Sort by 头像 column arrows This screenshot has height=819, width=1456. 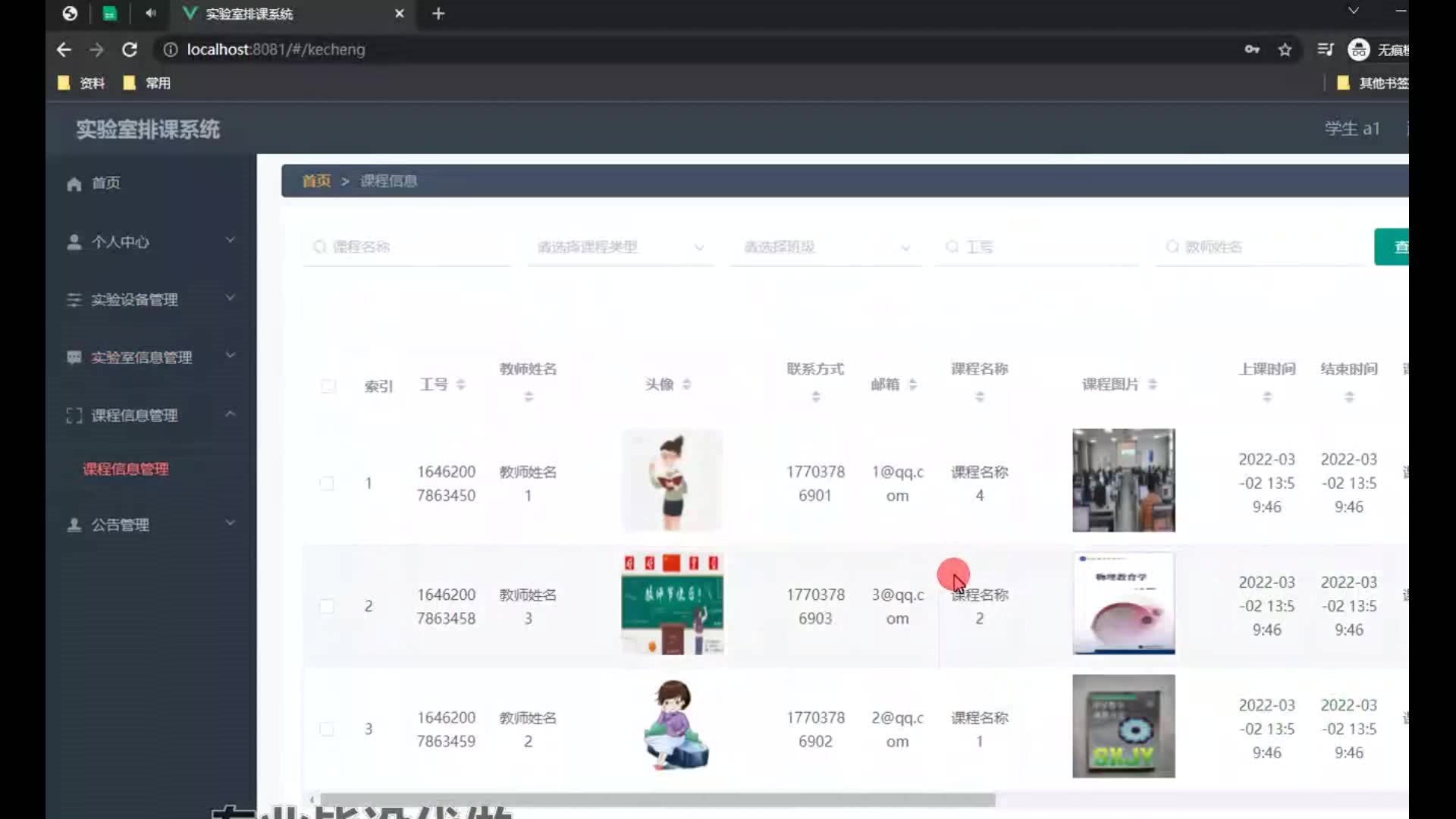click(686, 384)
